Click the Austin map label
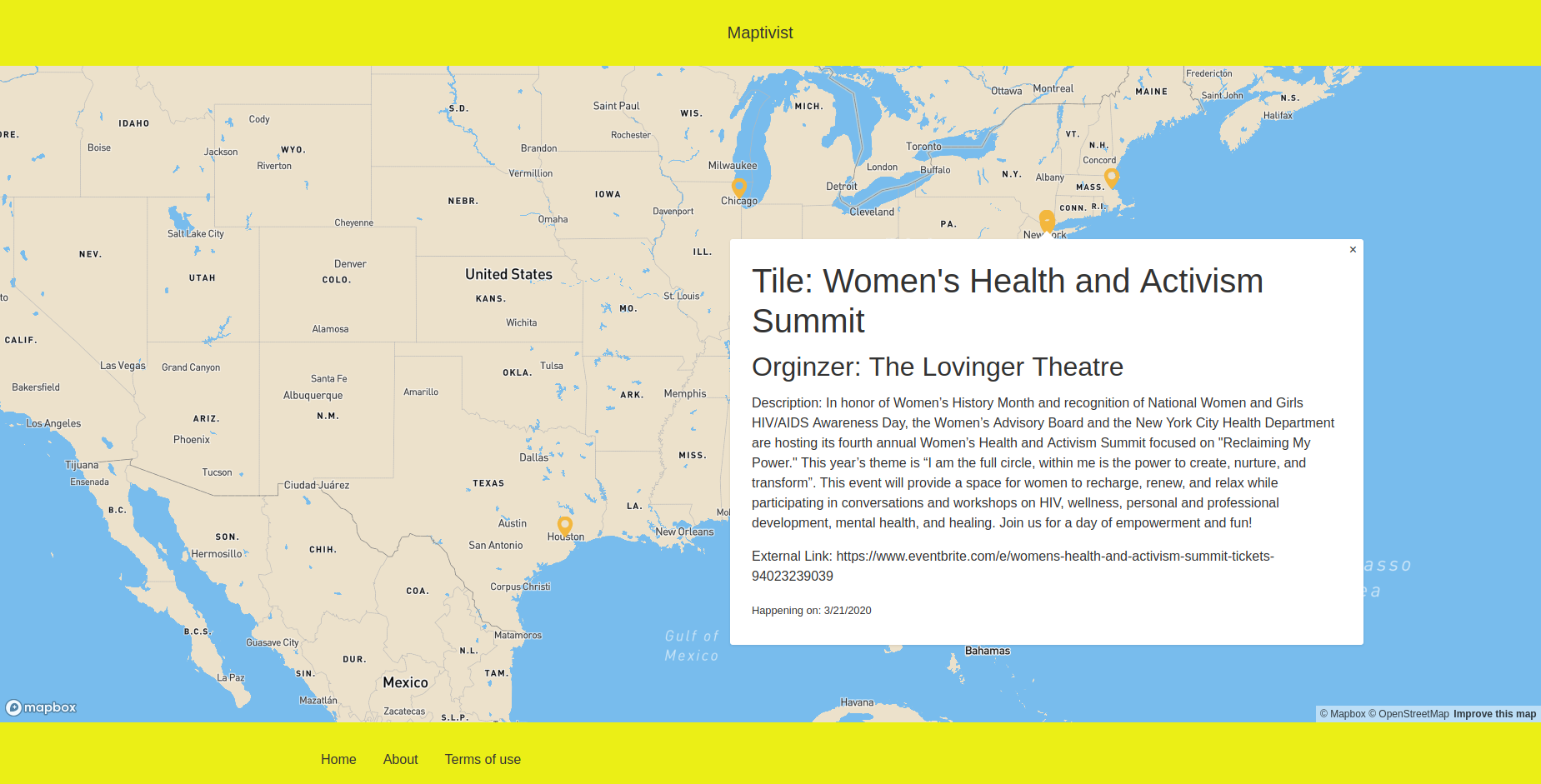The height and width of the screenshot is (784, 1541). coord(513,523)
